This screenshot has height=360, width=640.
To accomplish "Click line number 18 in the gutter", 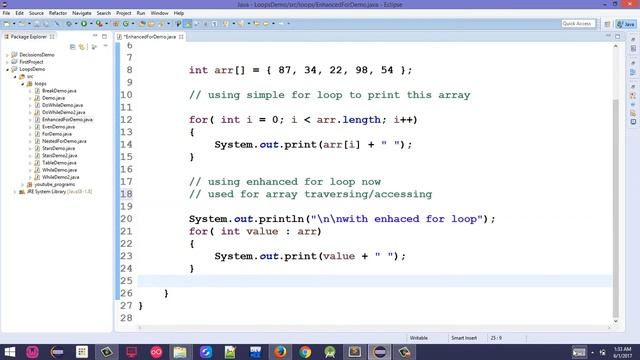I will click(x=127, y=194).
